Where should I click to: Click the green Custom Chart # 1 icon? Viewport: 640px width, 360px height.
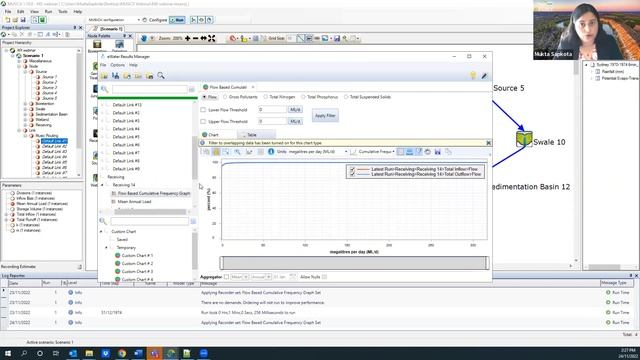point(118,256)
